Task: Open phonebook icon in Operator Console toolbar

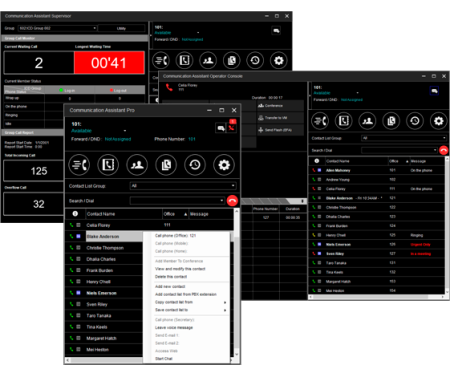Action: [x=344, y=121]
